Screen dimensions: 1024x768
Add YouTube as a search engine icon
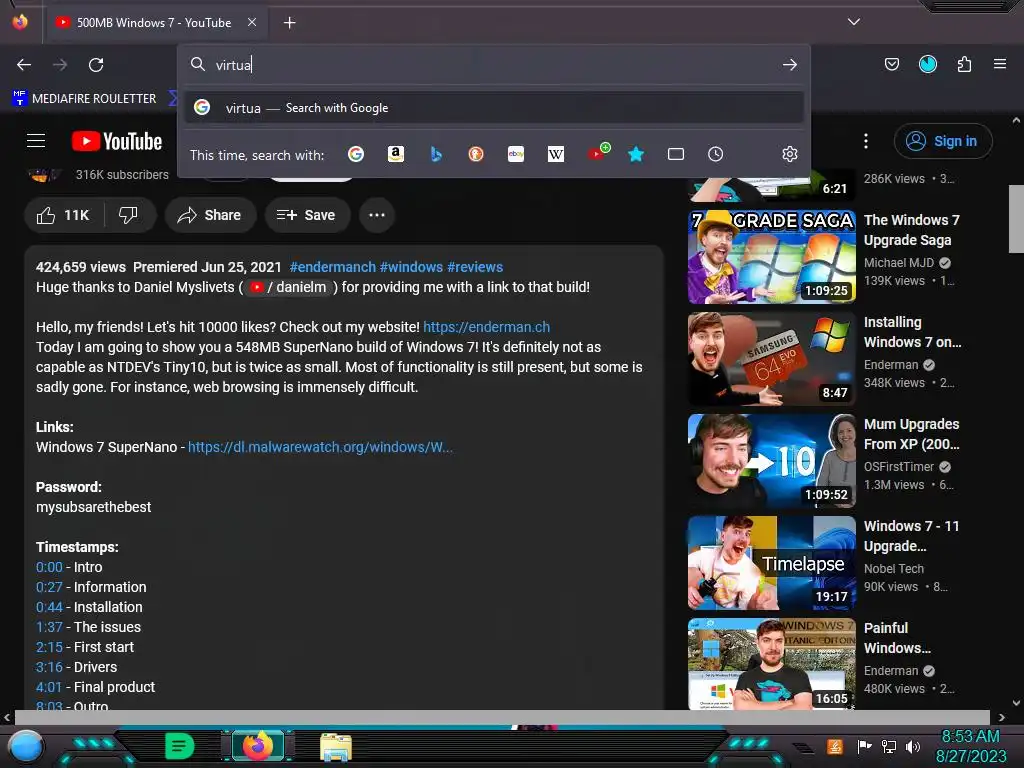pyautogui.click(x=598, y=152)
